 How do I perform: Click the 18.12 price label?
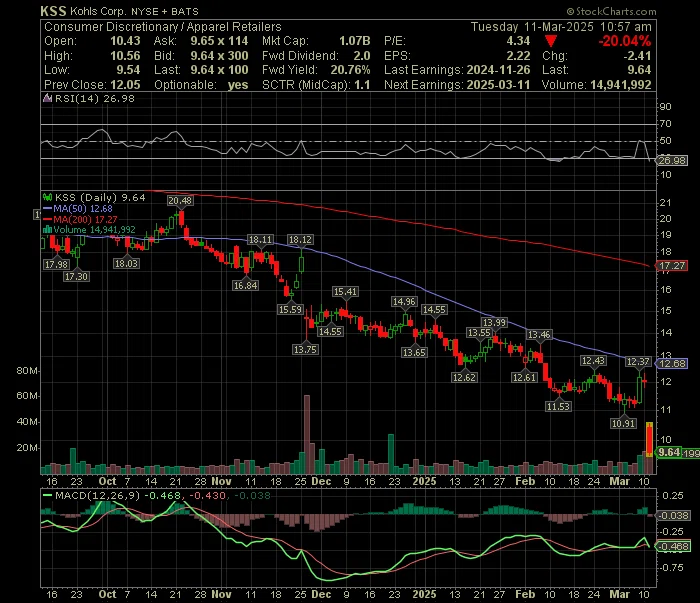pos(300,240)
